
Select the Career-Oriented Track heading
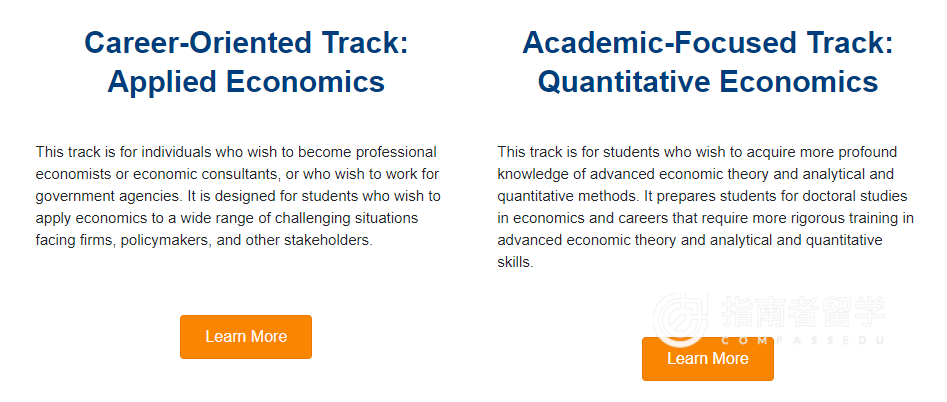click(246, 43)
